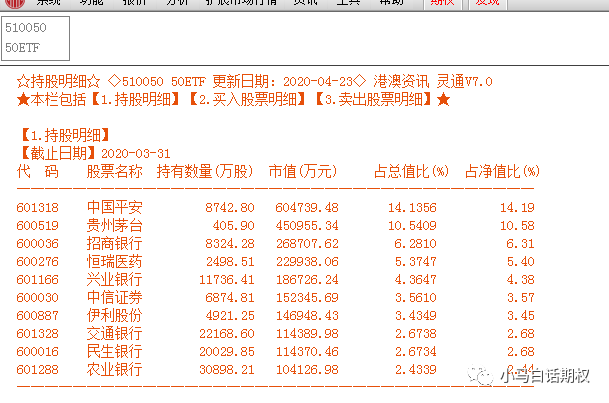Select stock name 贵州茅台
Viewport: 609px width, 403px height.
tap(115, 225)
